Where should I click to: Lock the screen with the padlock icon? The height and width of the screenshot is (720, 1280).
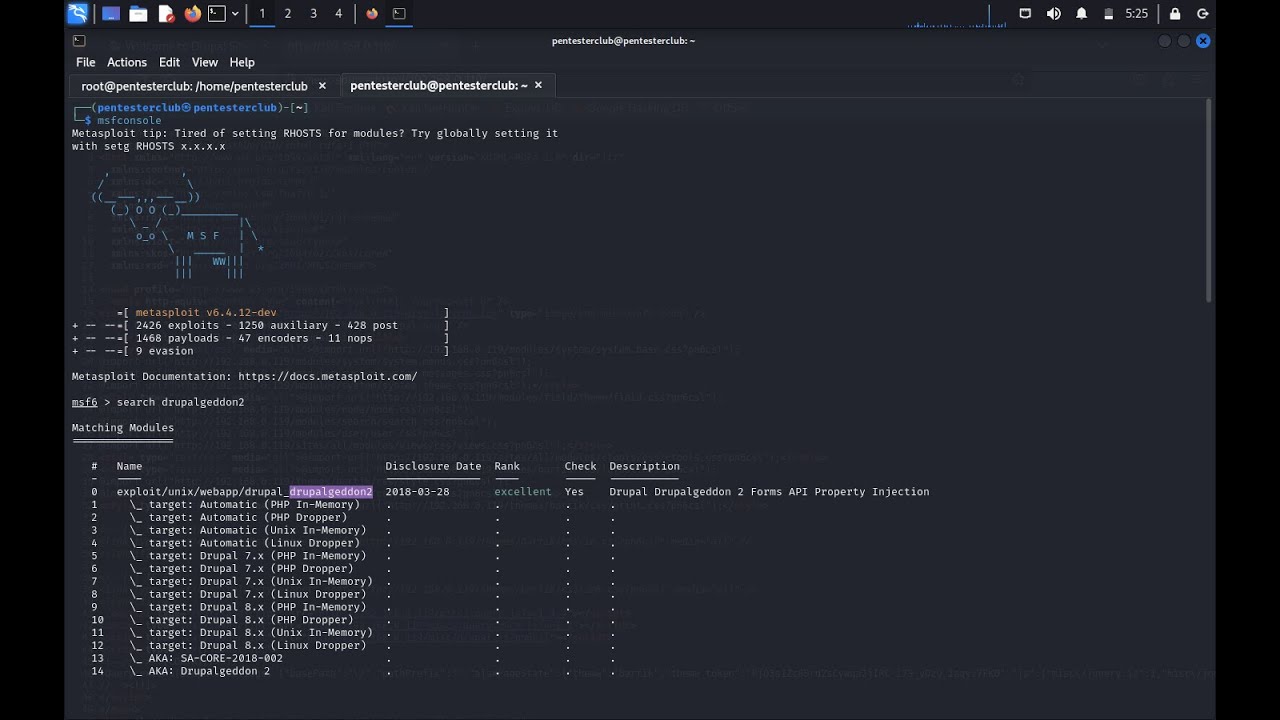(1175, 14)
